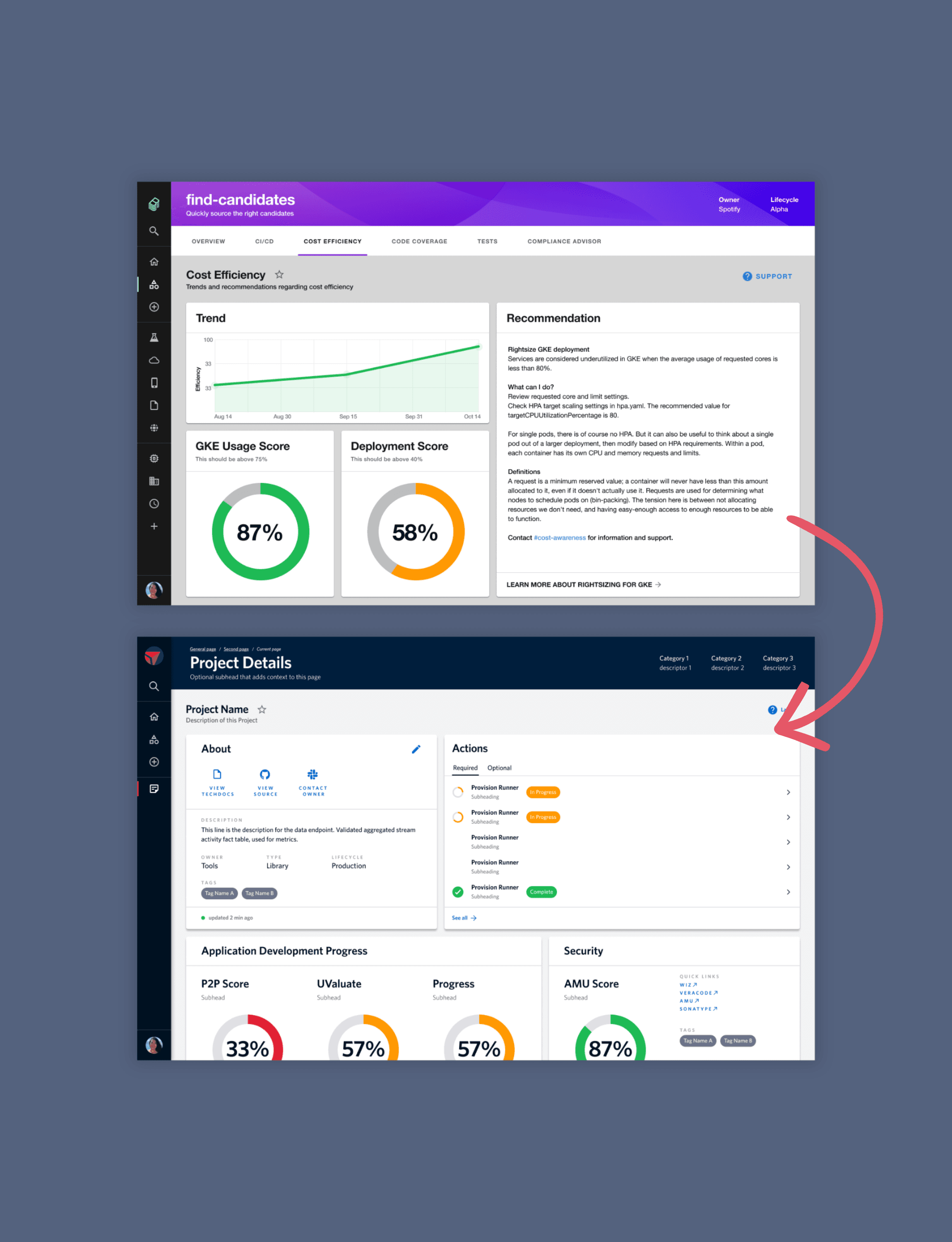The width and height of the screenshot is (952, 1242).
Task: Open the #cost-awareness channel link
Action: point(559,537)
